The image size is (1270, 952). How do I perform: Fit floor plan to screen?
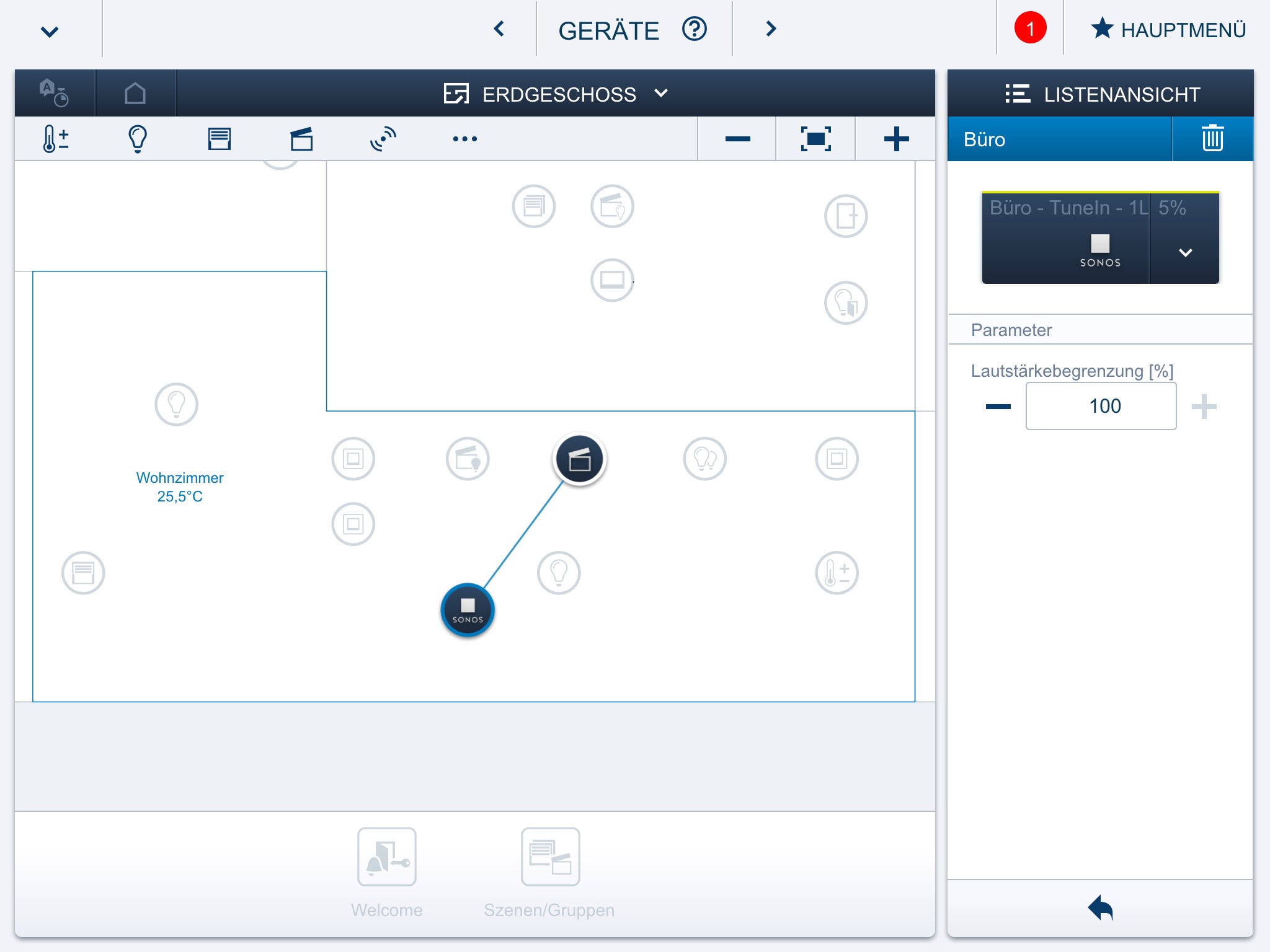click(x=816, y=139)
